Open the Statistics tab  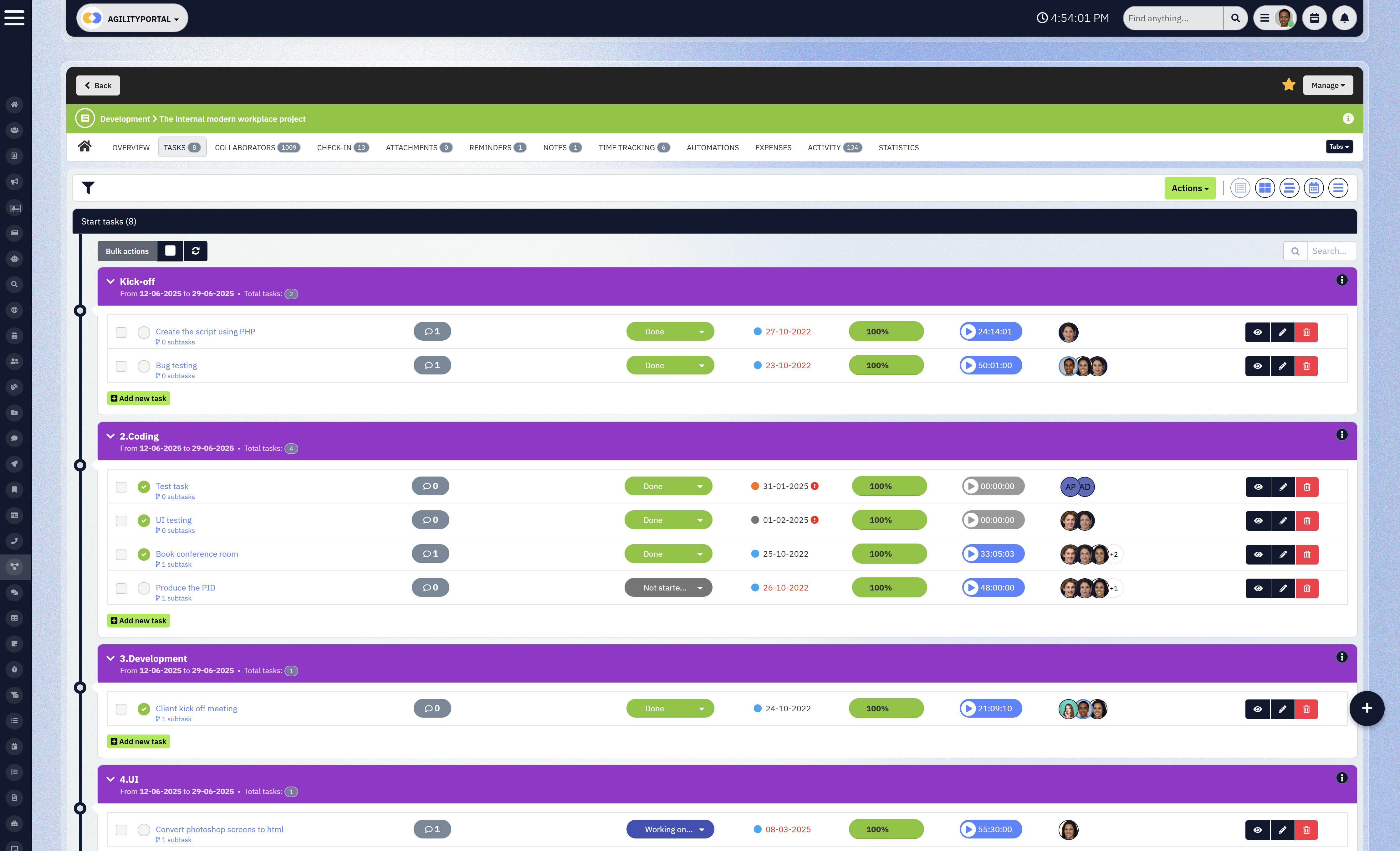(899, 147)
